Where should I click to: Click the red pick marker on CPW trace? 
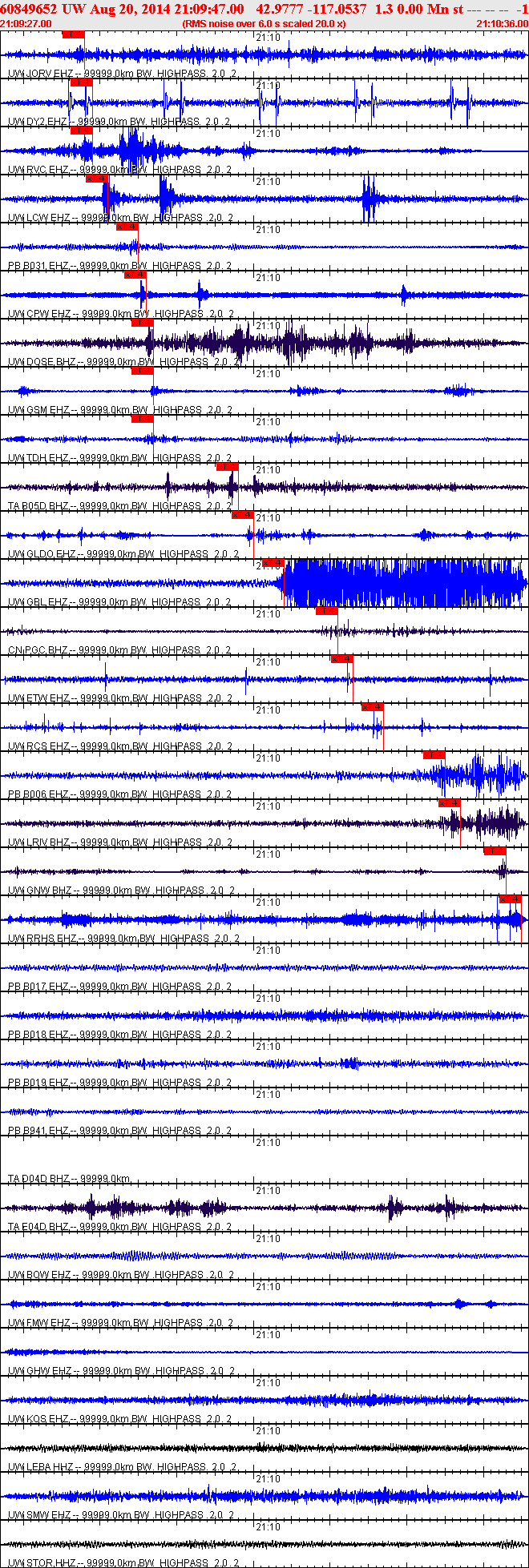tap(135, 275)
